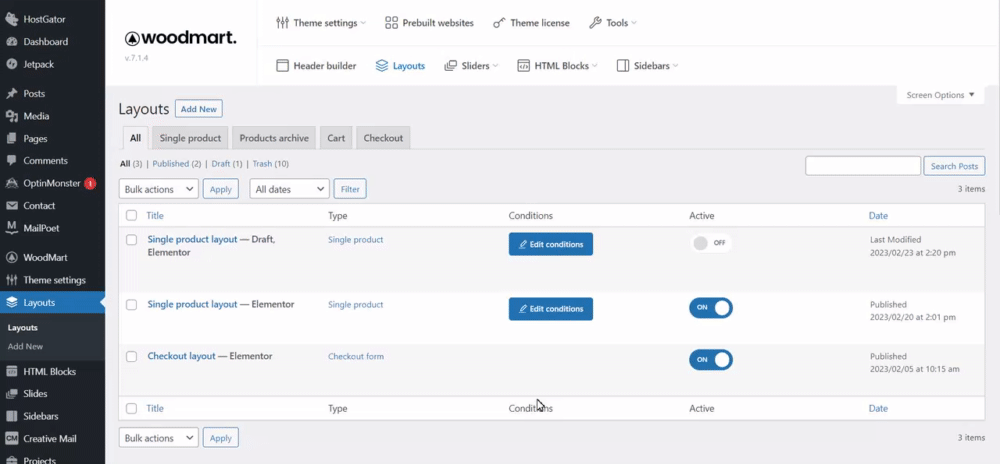Click the Theme license key icon
This screenshot has height=464, width=1000.
click(x=499, y=23)
